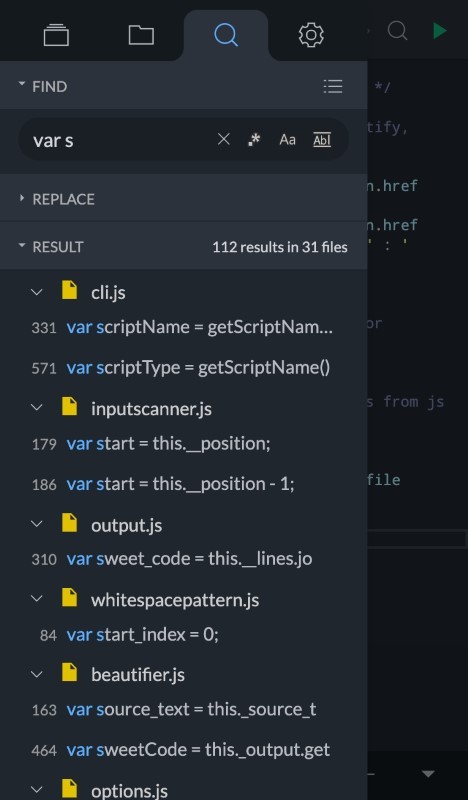
Task: Click the editor search magnifier icon
Action: click(397, 31)
